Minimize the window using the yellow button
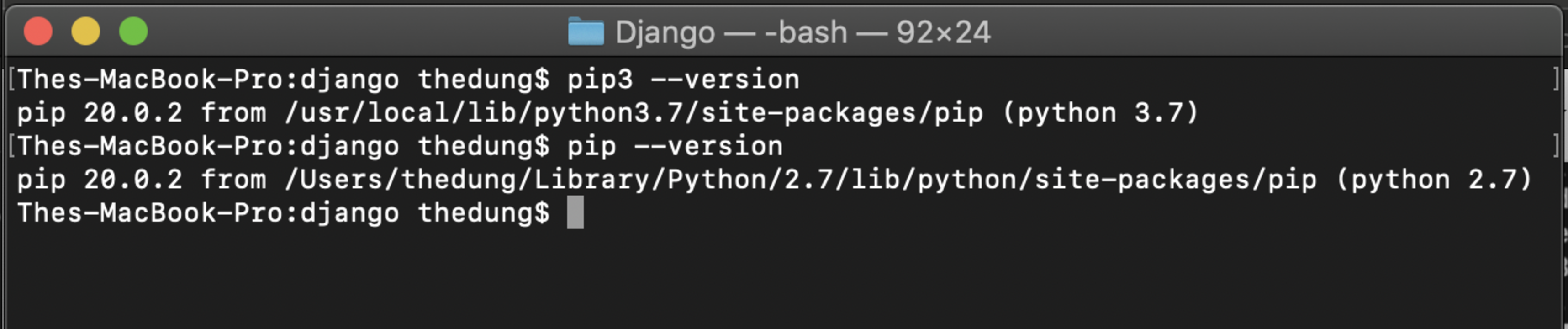1568x329 pixels. (x=86, y=31)
